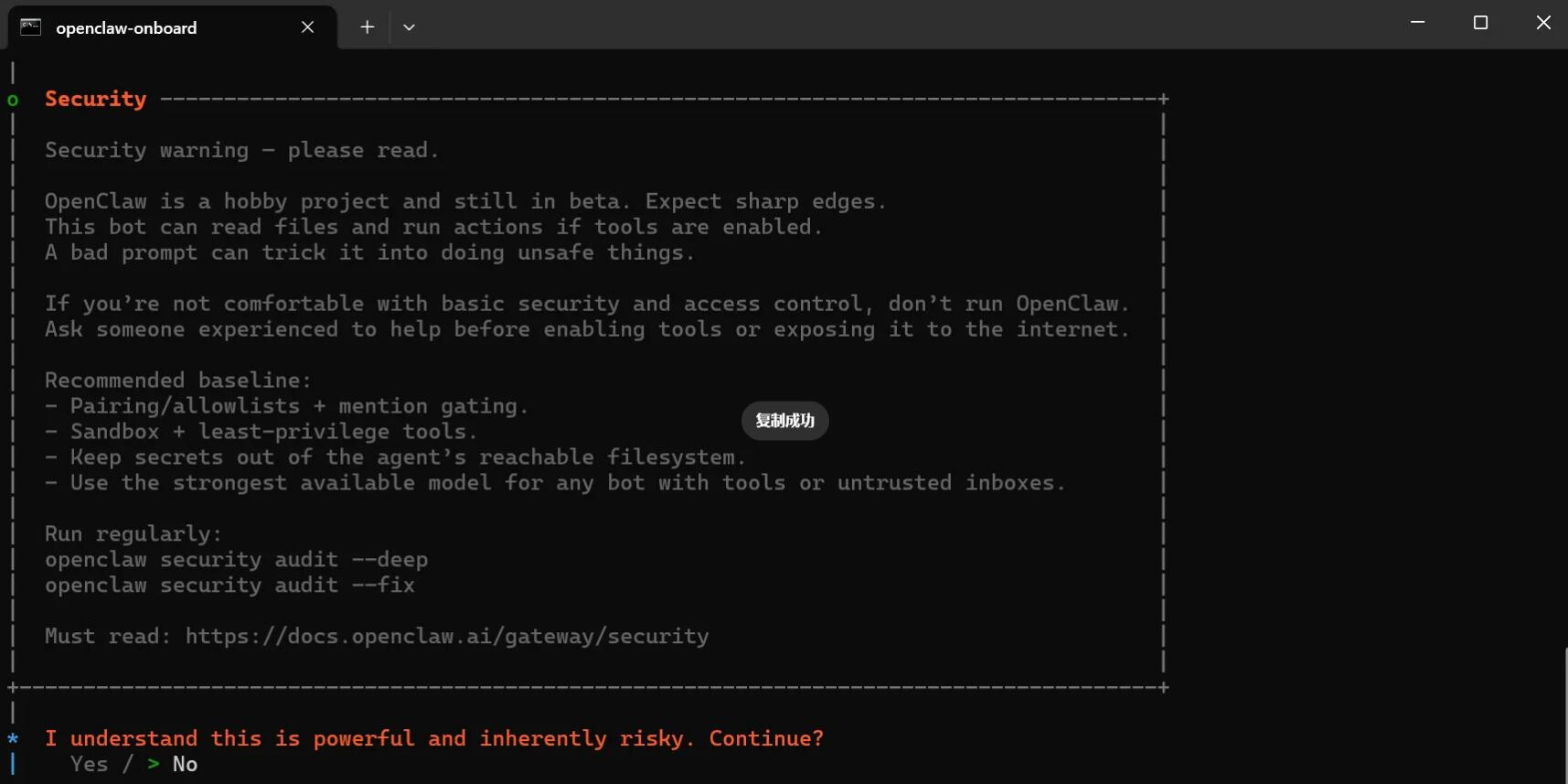Click the 'Continue?' prompt question

click(434, 739)
